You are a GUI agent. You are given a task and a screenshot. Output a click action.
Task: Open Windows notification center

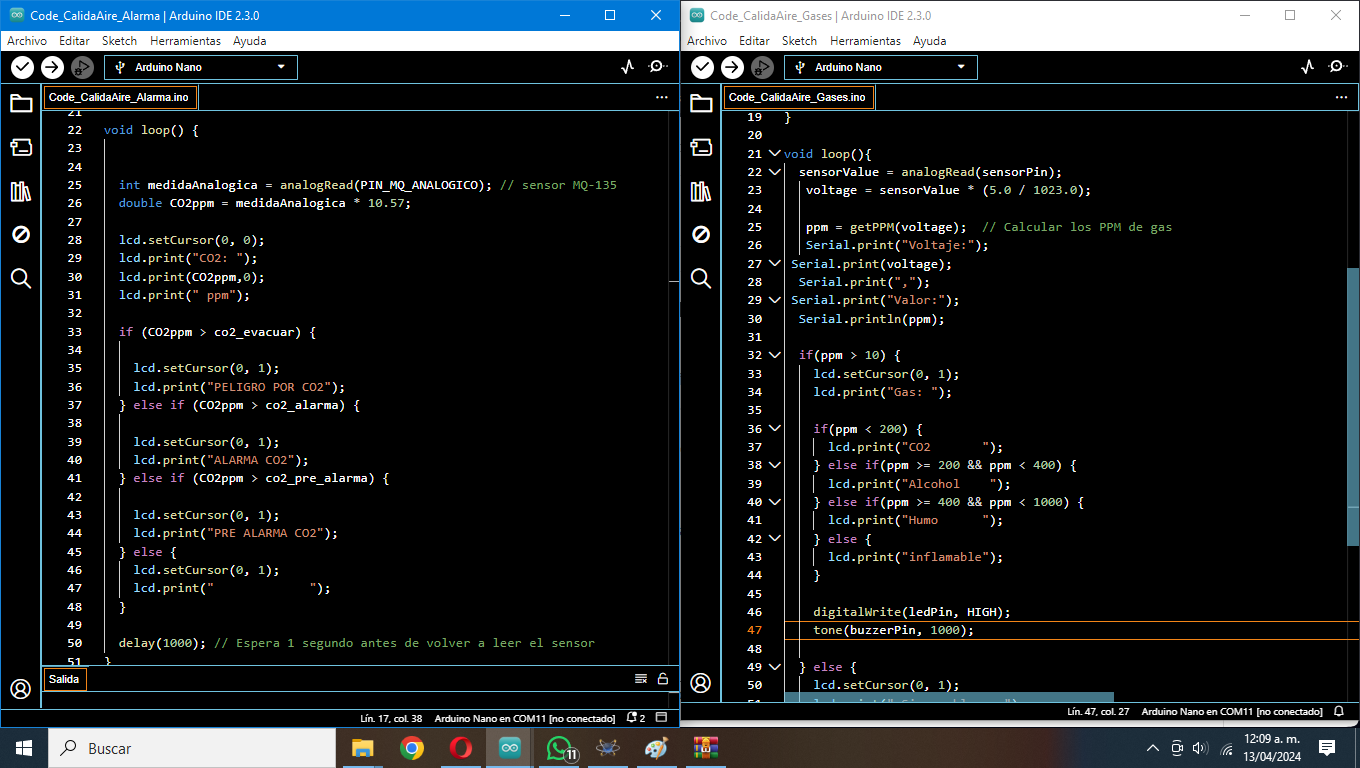point(1327,748)
